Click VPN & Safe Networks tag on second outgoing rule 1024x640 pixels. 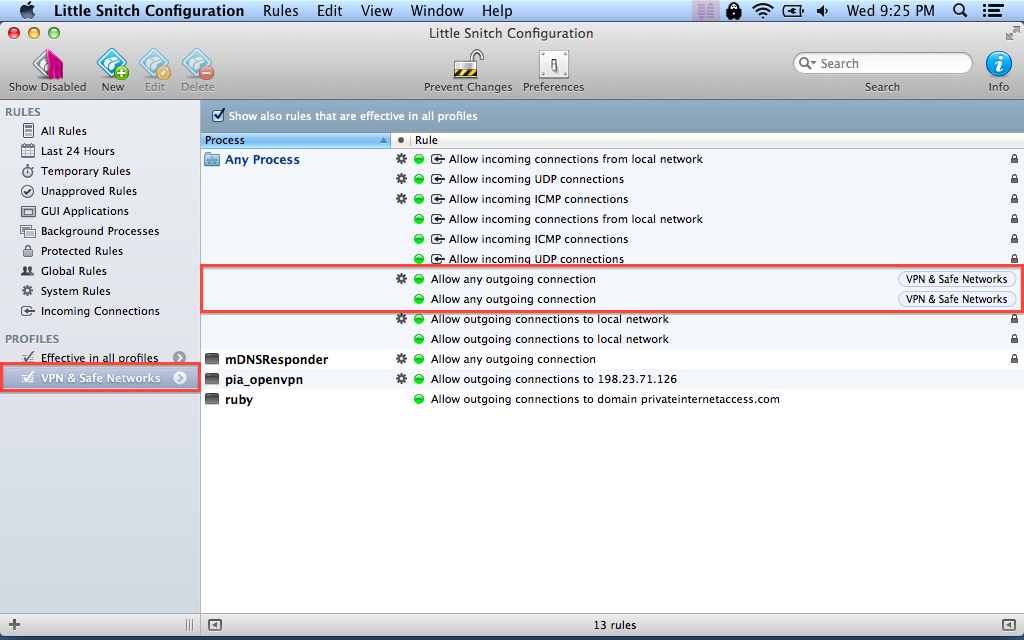click(x=957, y=299)
